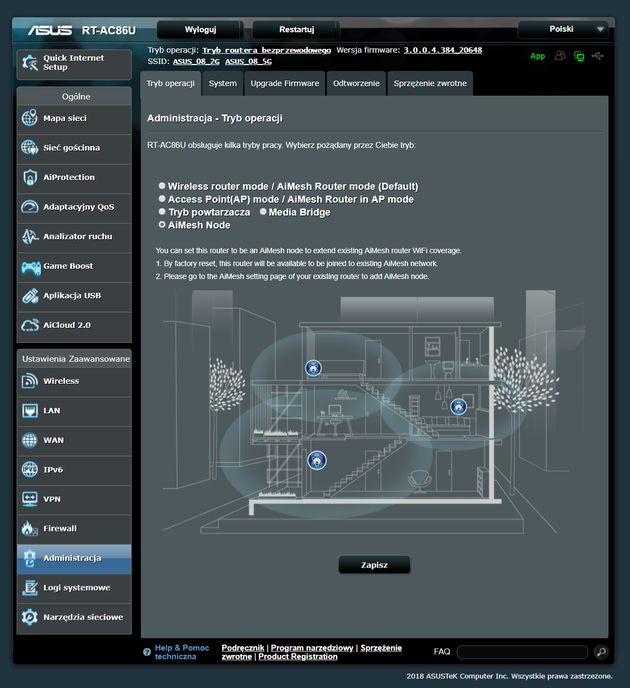Image resolution: width=630 pixels, height=688 pixels.
Task: Click the Zapisz button
Action: [374, 565]
